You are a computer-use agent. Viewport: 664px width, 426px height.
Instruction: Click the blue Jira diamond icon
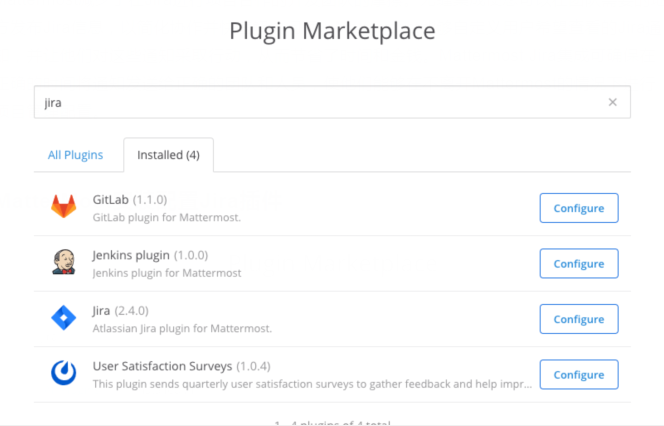click(64, 318)
